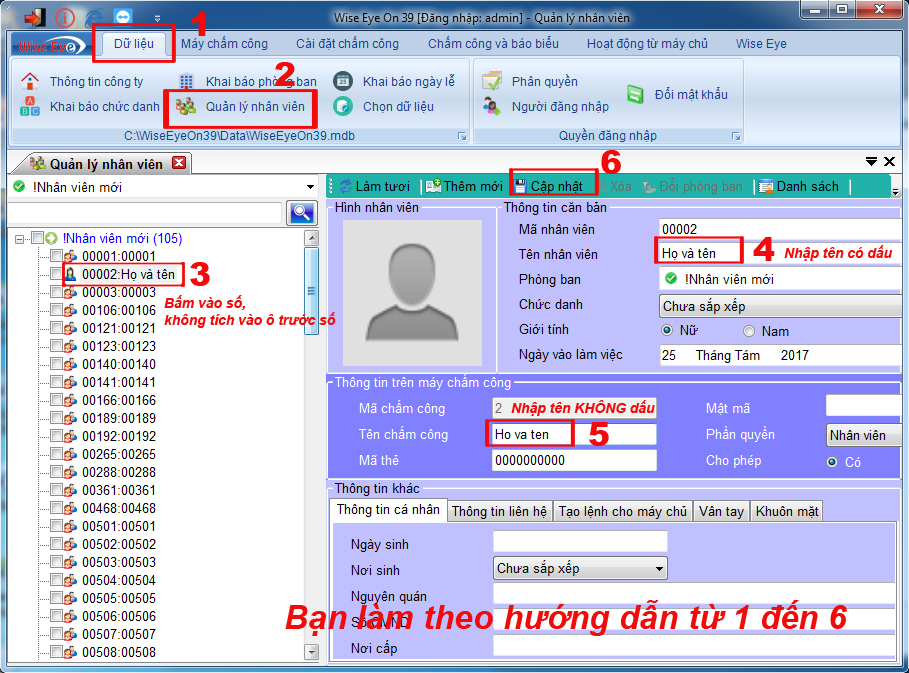The image size is (909, 673).
Task: Switch to the Máy chấm công tab
Action: click(x=224, y=43)
